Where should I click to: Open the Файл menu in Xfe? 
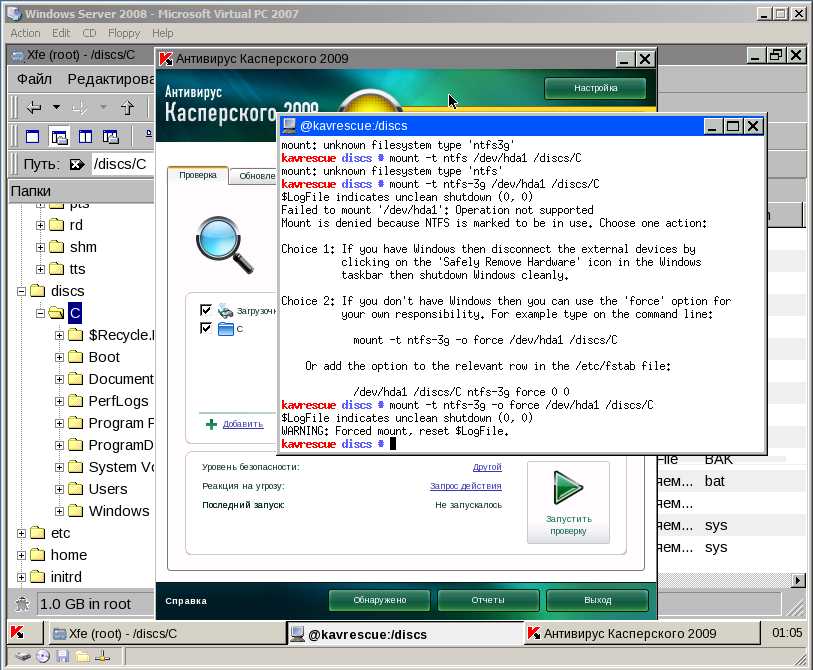[34, 79]
